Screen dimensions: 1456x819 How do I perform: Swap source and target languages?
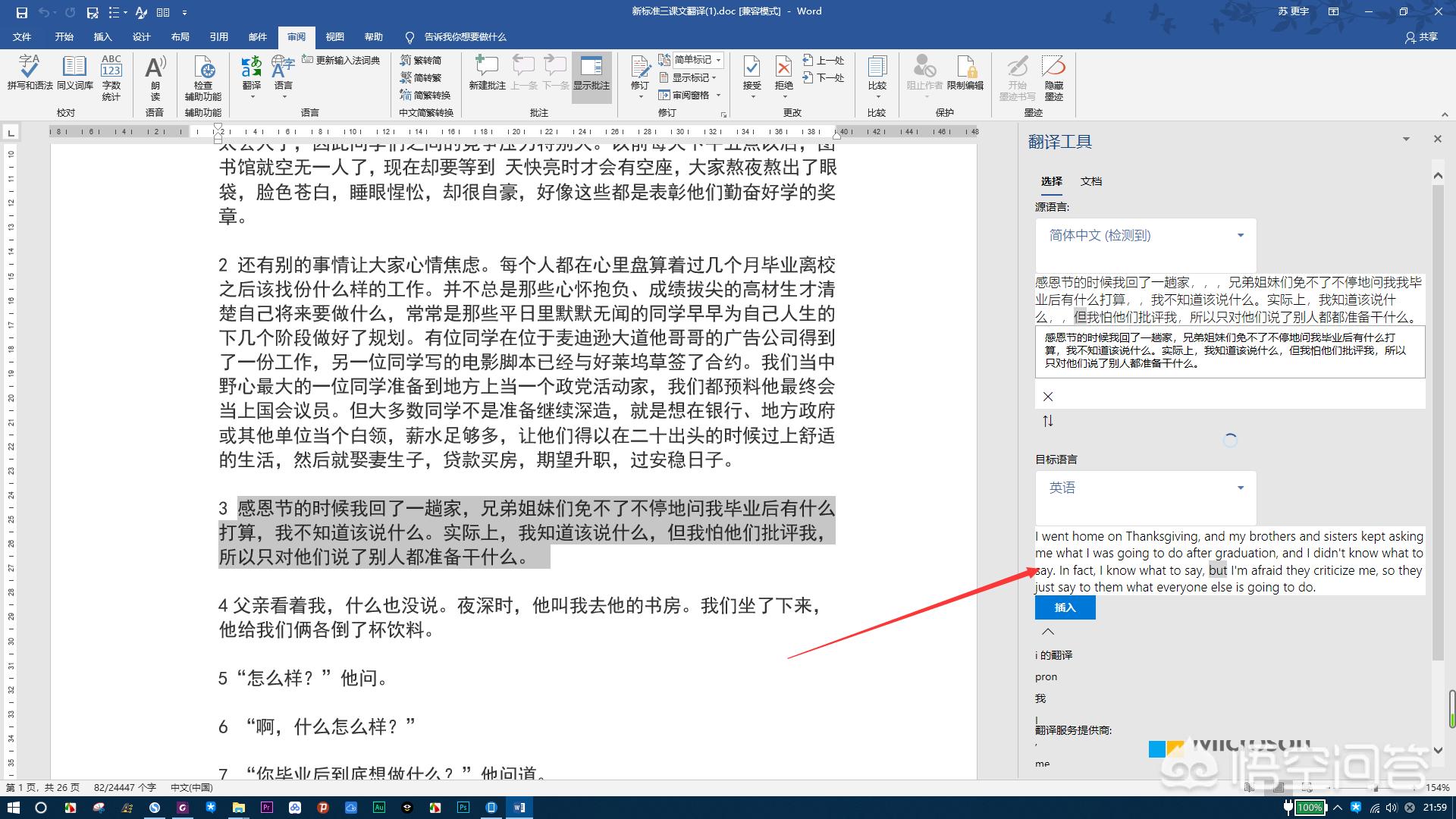[x=1048, y=421]
